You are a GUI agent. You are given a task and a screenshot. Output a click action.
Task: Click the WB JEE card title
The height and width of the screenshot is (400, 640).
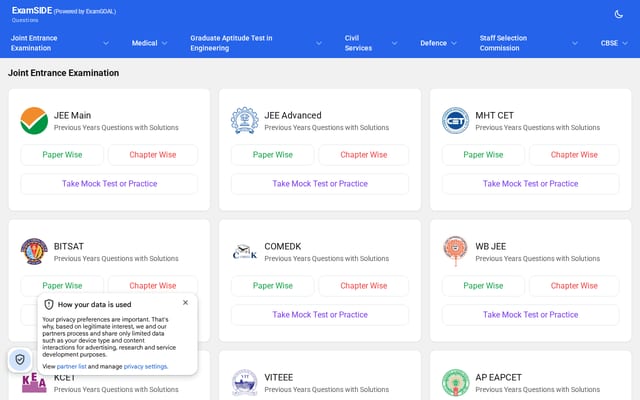tap(490, 247)
